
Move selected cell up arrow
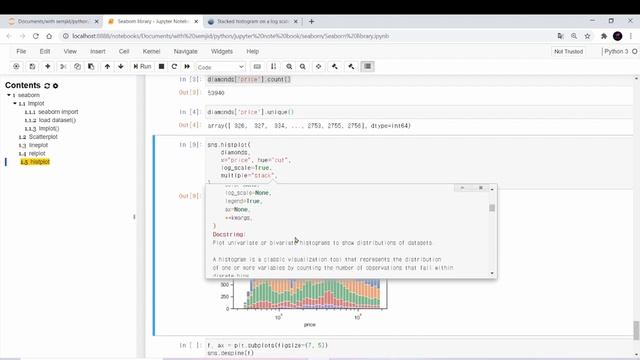(x=107, y=67)
